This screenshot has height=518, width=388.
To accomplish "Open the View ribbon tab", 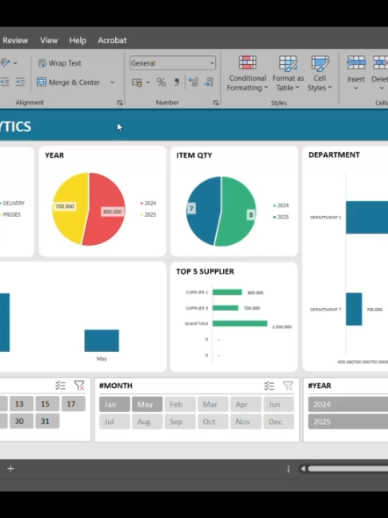I will [x=49, y=40].
